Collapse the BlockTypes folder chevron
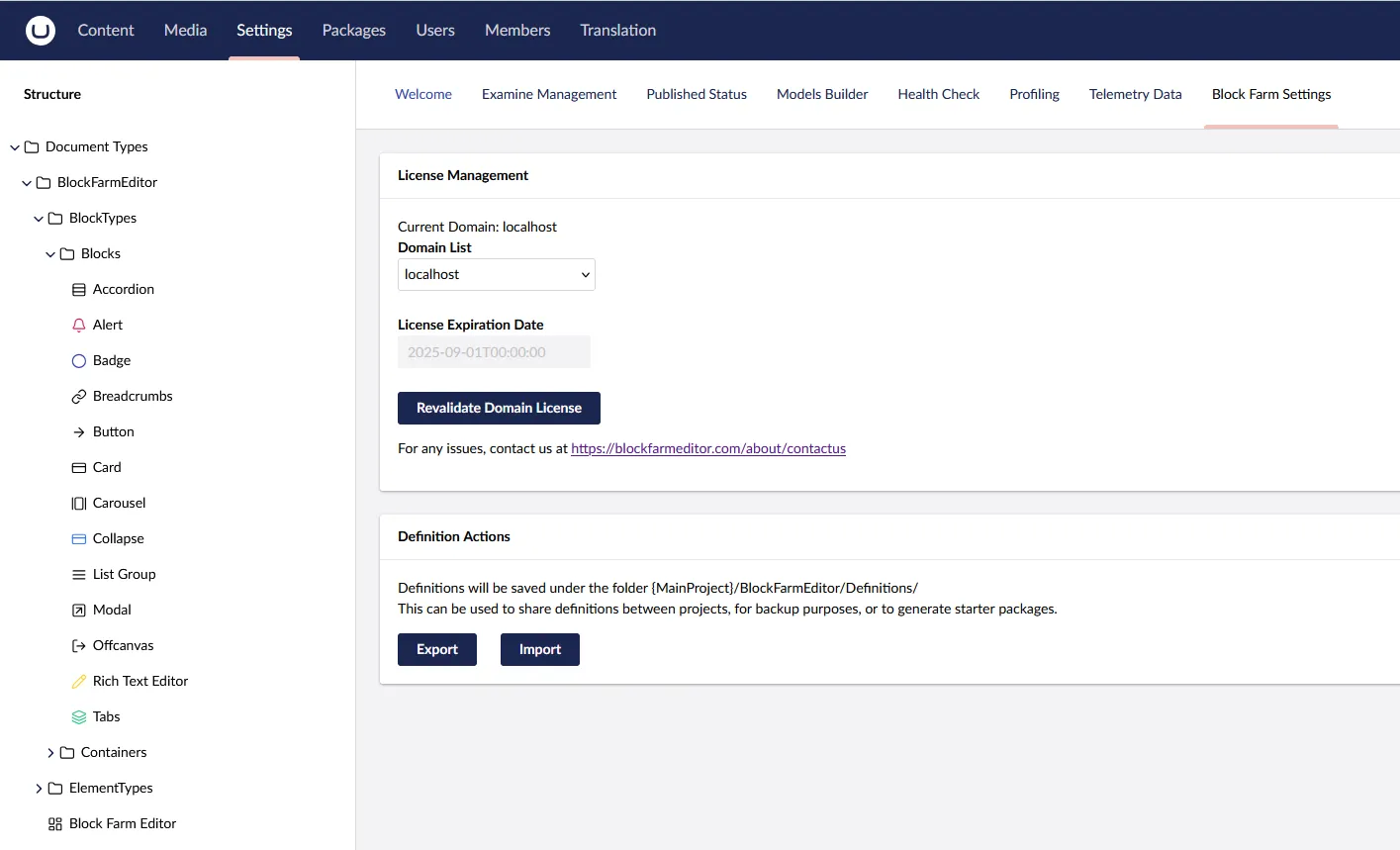This screenshot has width=1400, height=850. (39, 219)
